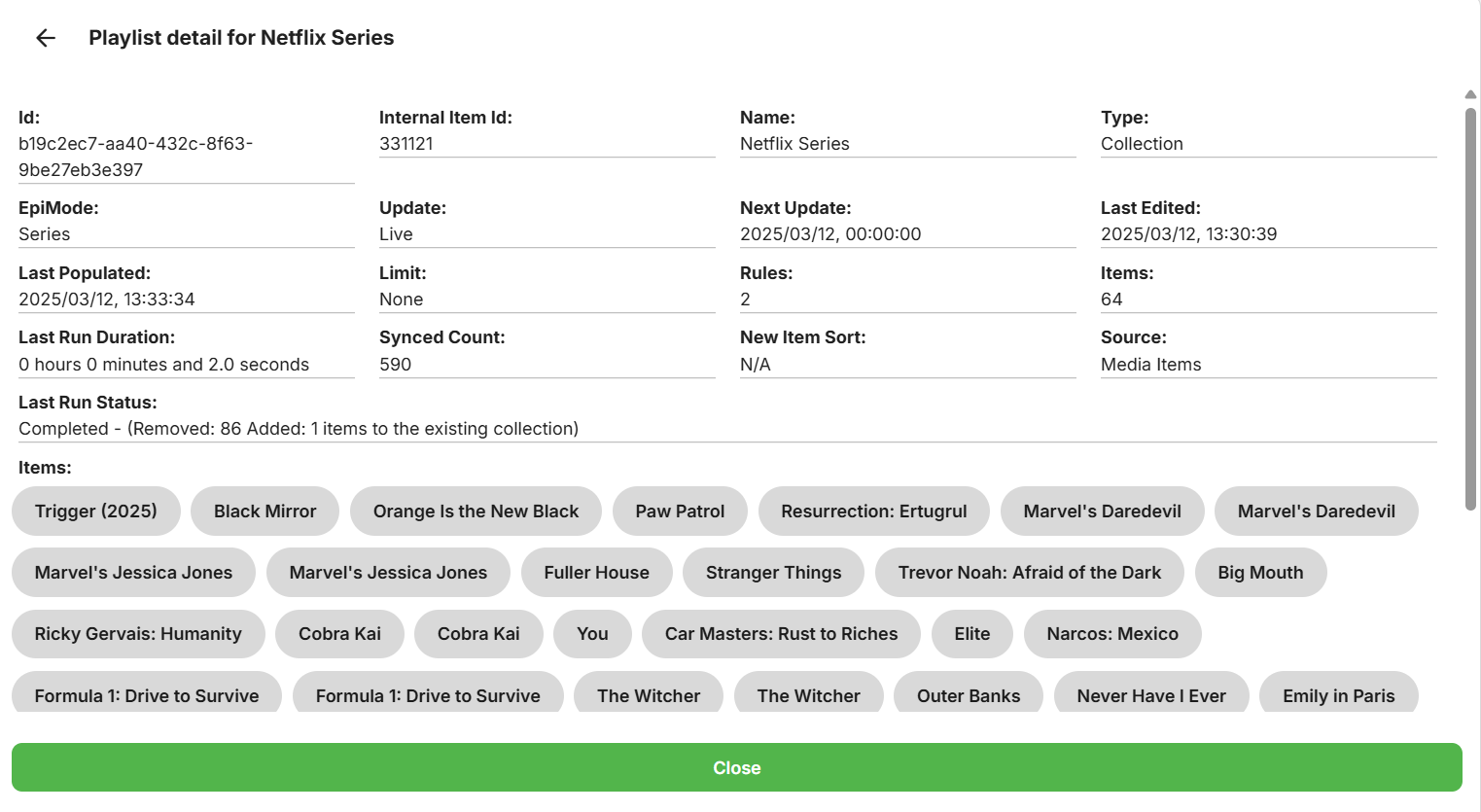Click the You item chip

pos(592,634)
